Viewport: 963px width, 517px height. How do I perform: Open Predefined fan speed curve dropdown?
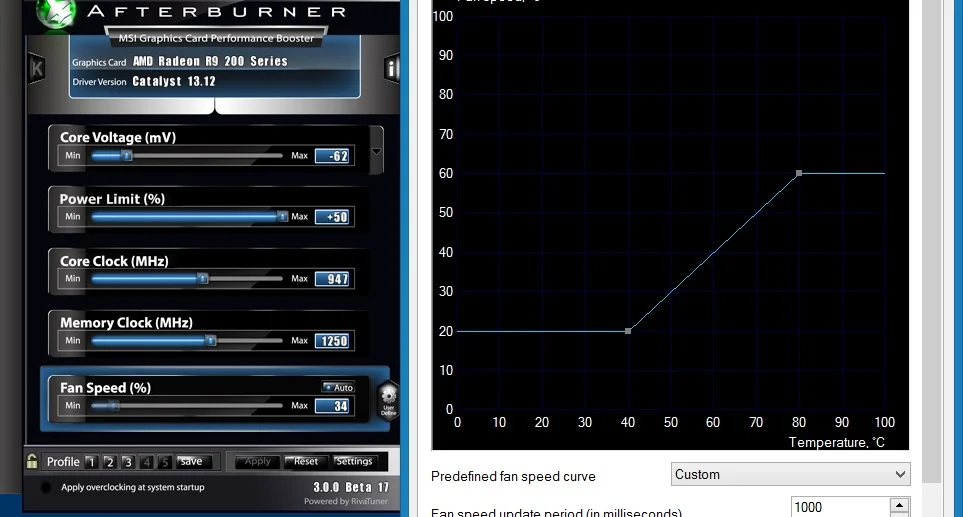pyautogui.click(x=790, y=474)
